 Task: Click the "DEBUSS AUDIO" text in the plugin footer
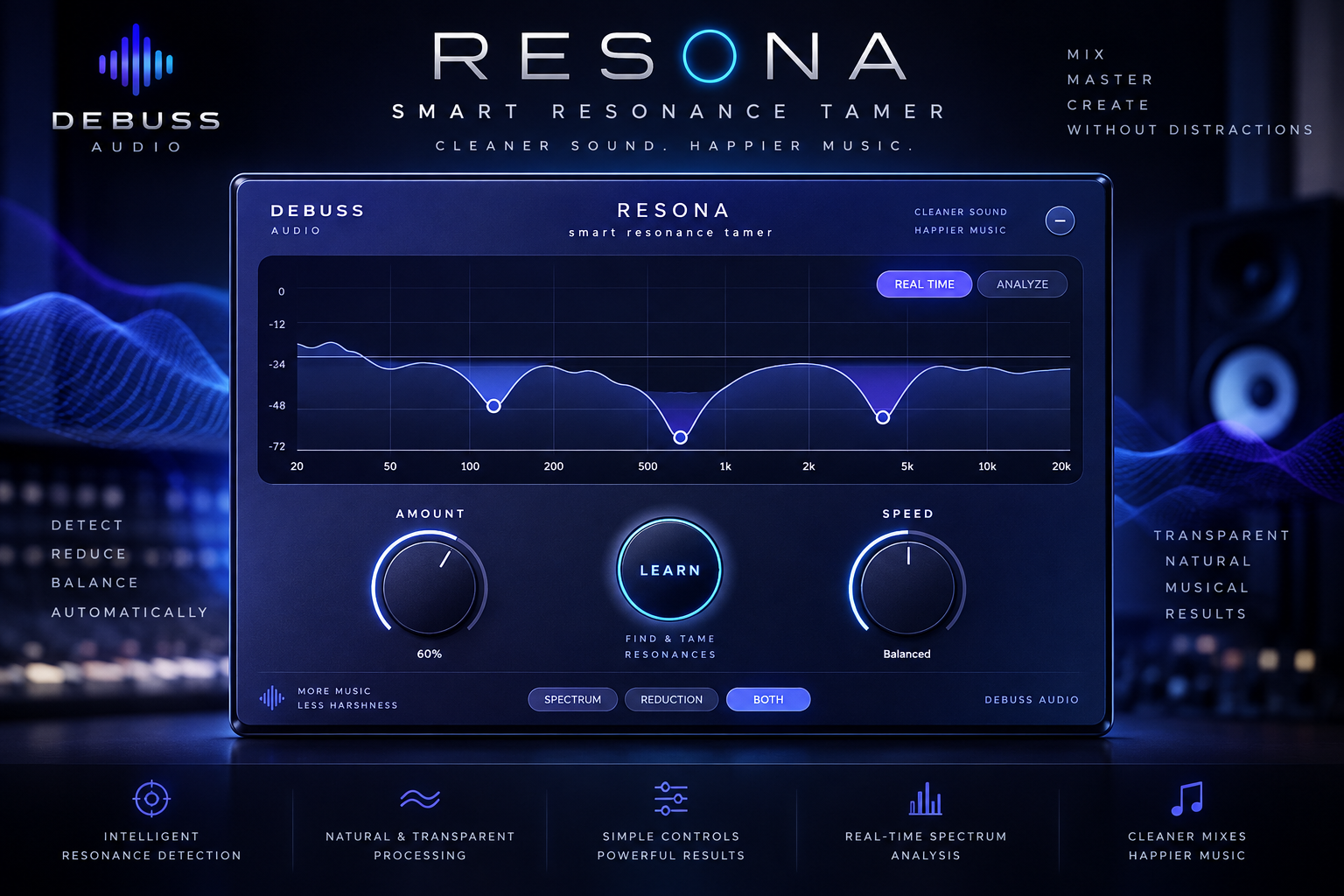point(1032,700)
